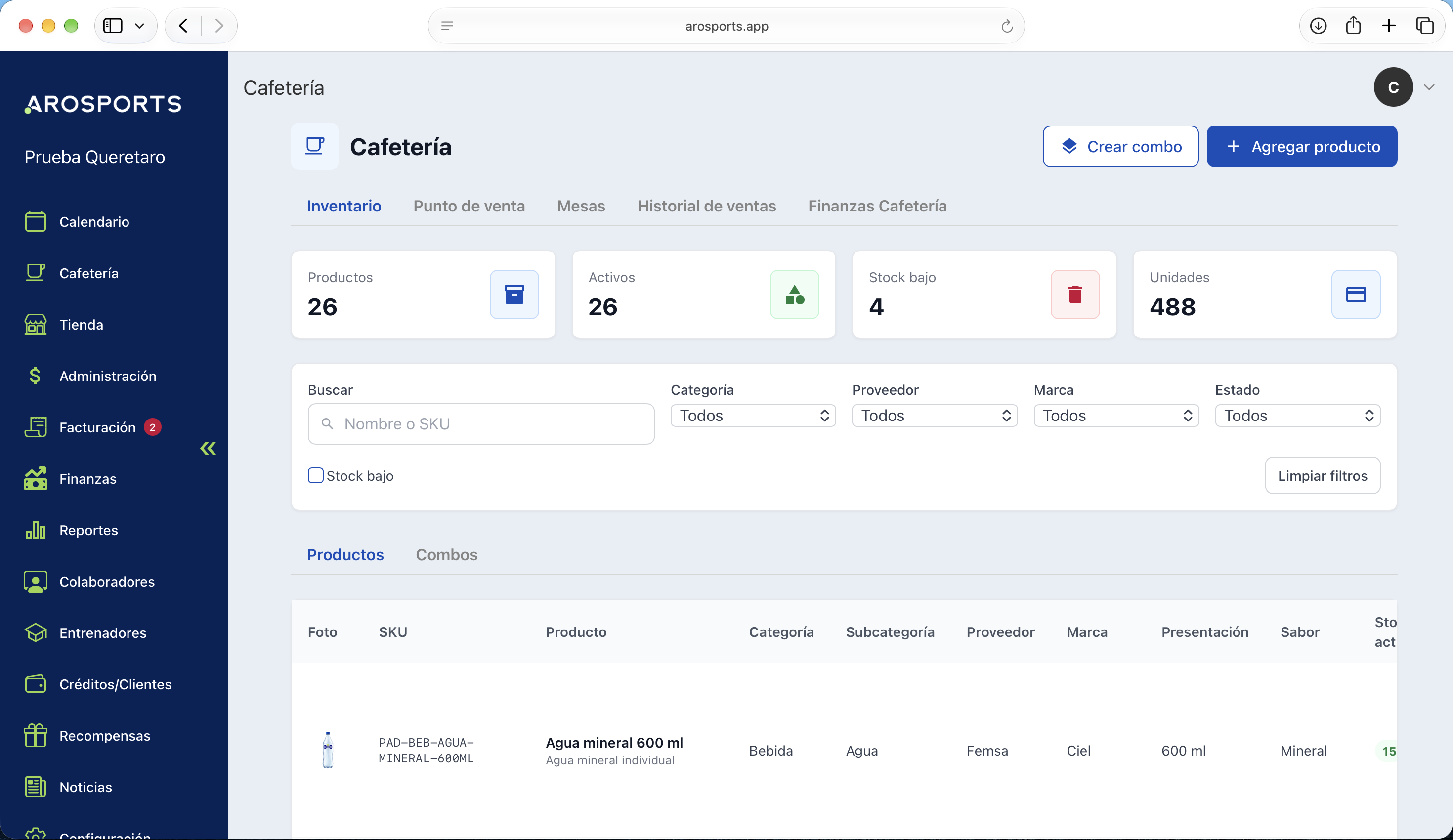
Task: Click the user avatar C
Action: 1393,87
